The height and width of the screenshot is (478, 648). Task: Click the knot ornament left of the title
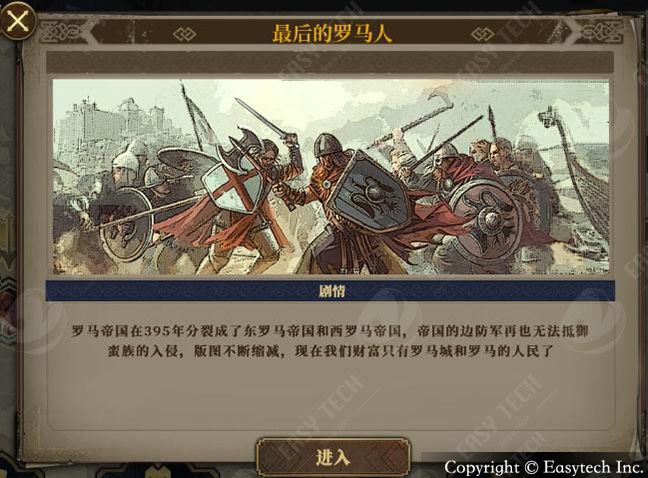point(185,34)
